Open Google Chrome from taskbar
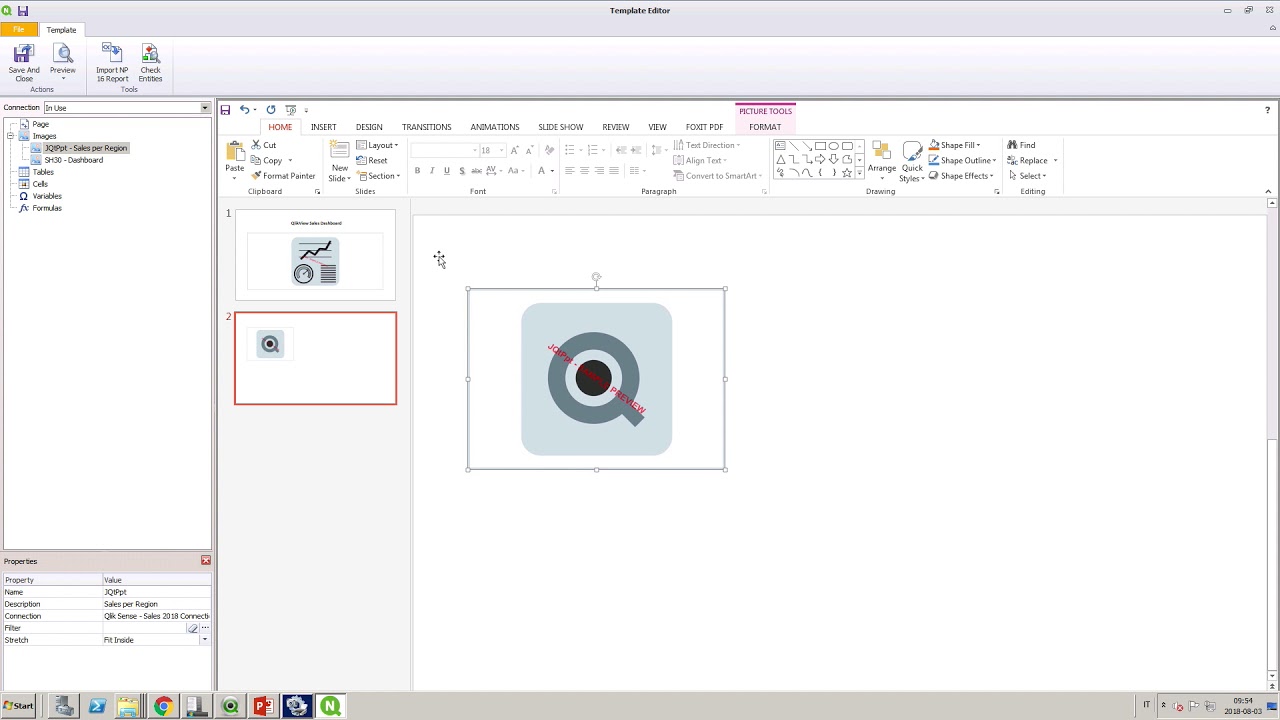 tap(163, 707)
